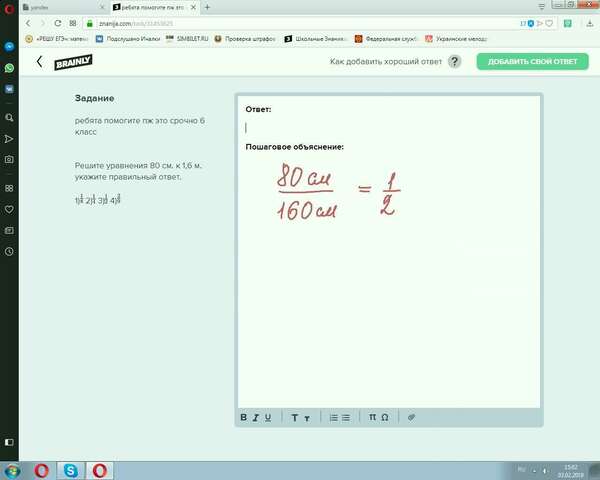600x480 pixels.
Task: Click the green extension icon in the toolbar
Action: 567,24
